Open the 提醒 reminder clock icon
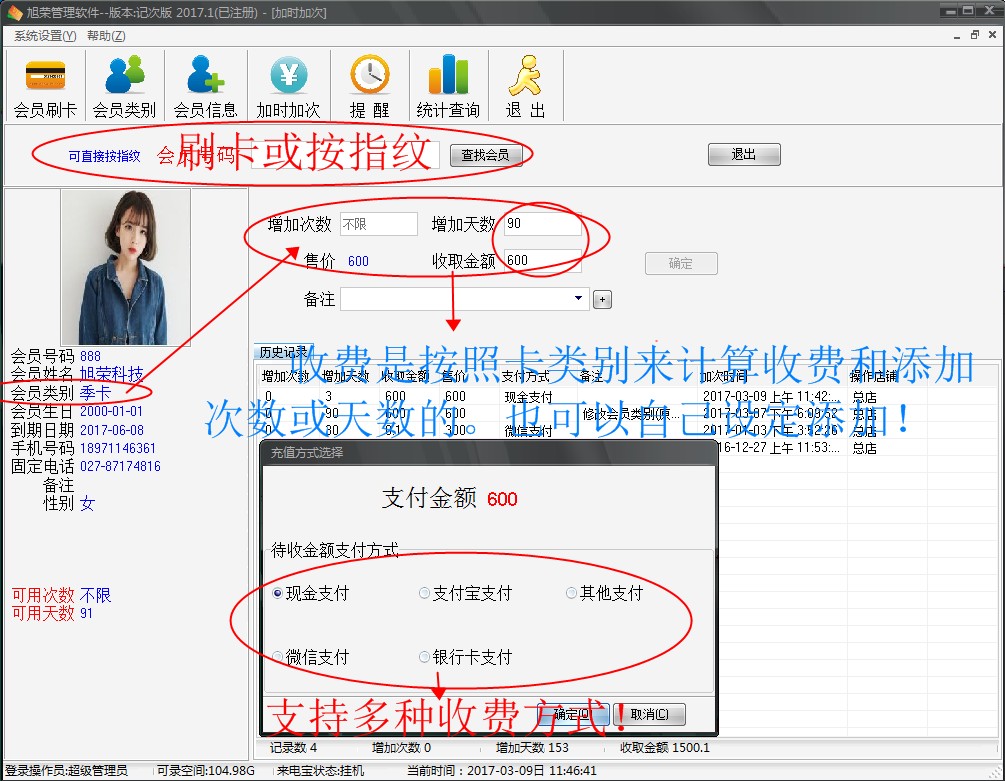The image size is (1005, 781). pyautogui.click(x=369, y=76)
